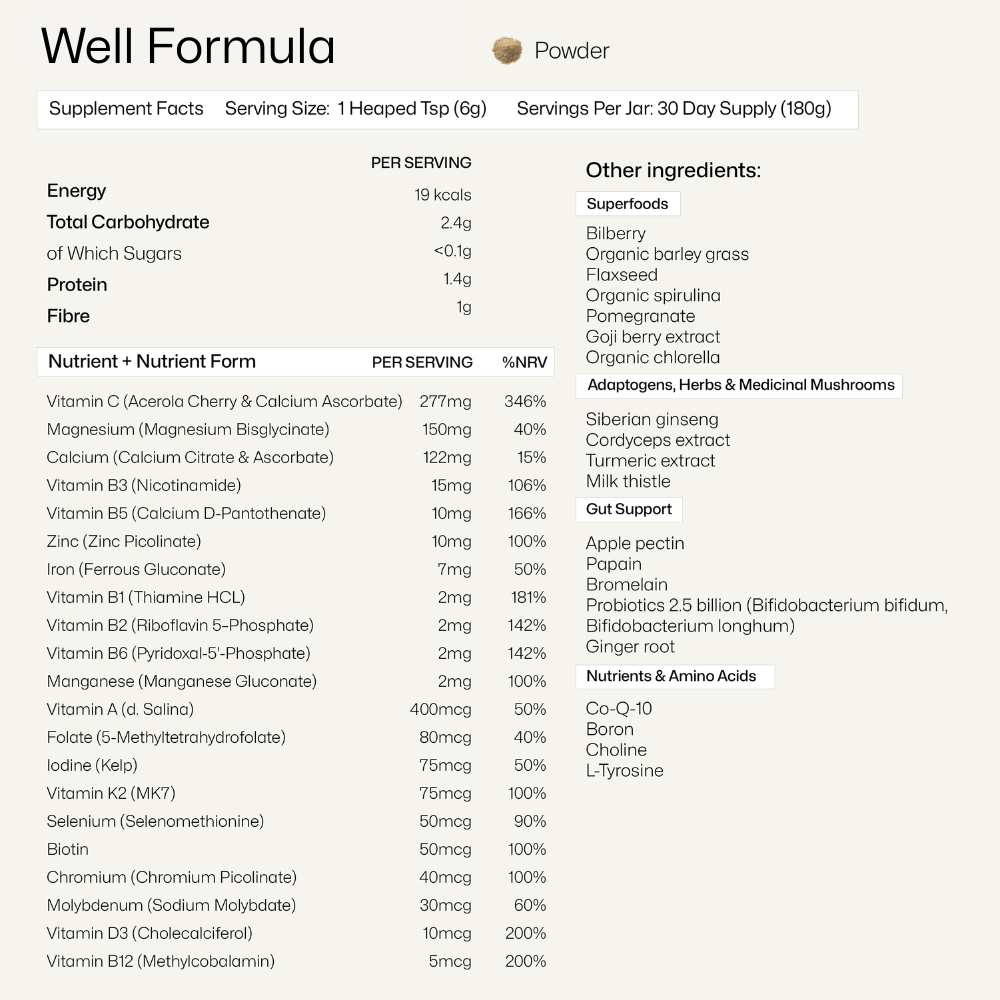The image size is (1000, 1000).
Task: Select the Cordyceps extract ingredient
Action: point(658,440)
